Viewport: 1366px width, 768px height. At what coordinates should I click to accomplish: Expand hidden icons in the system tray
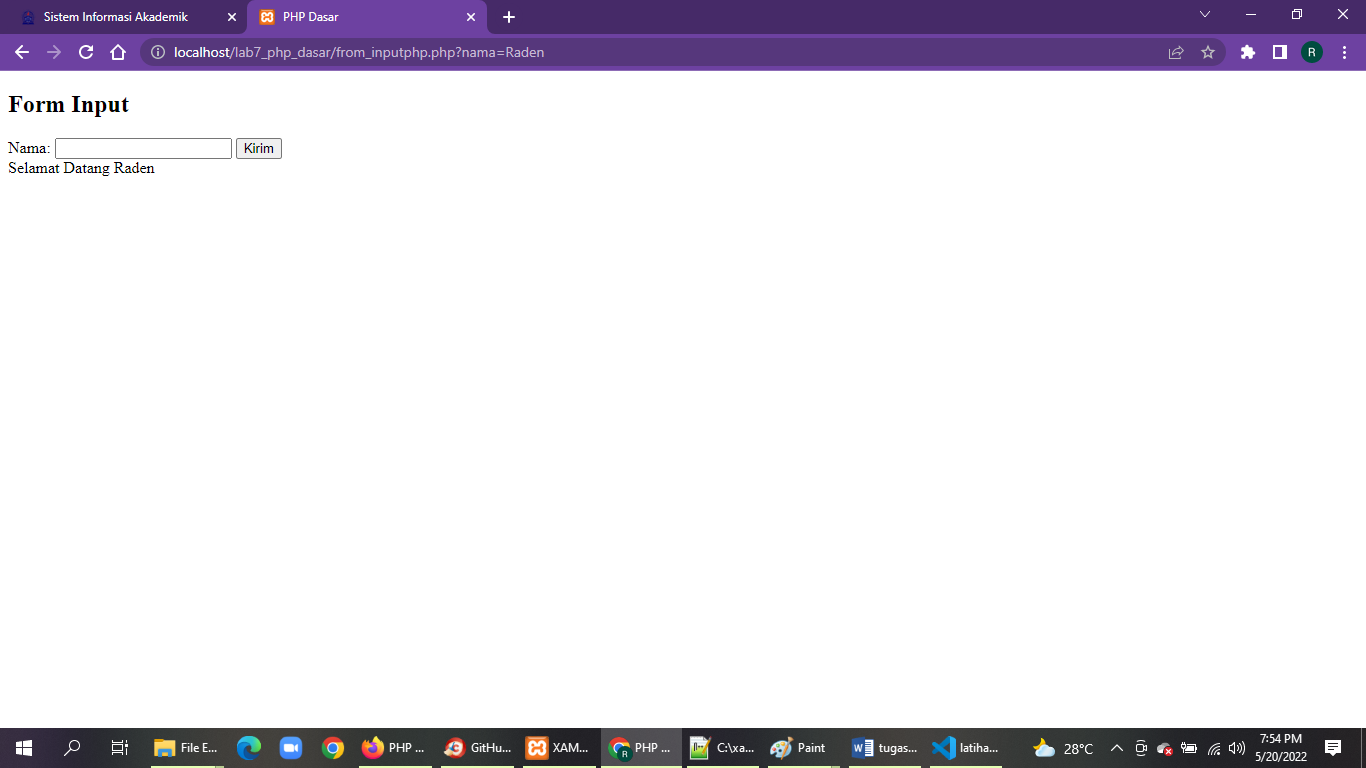pos(1116,747)
